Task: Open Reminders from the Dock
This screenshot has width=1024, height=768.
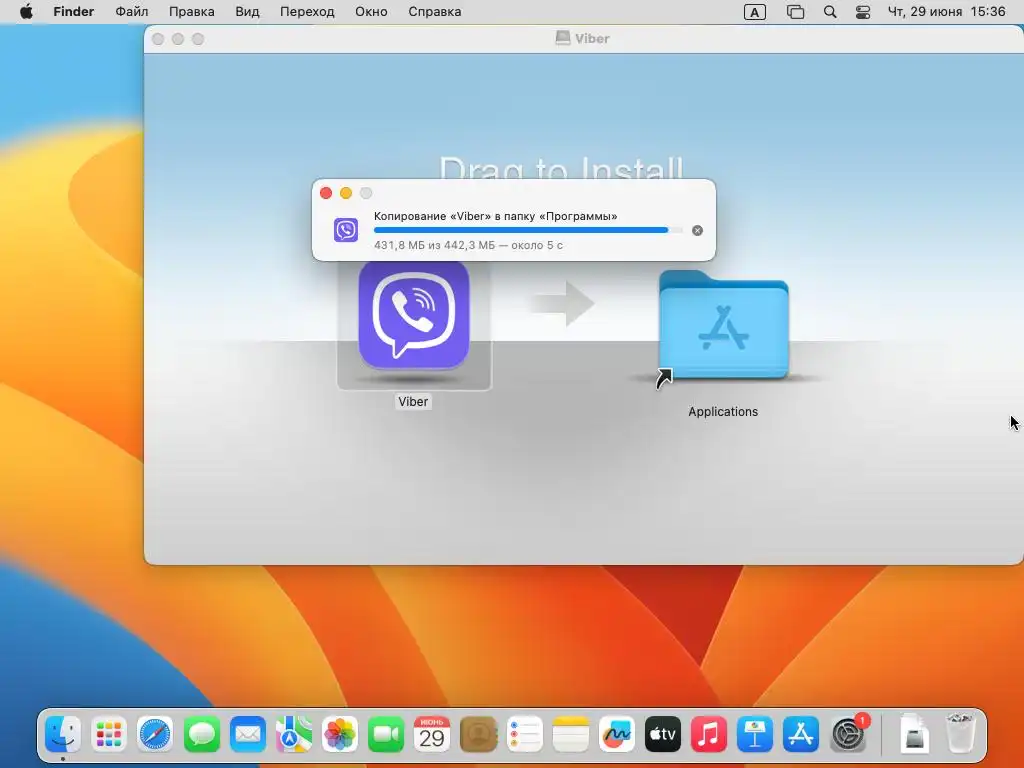Action: pyautogui.click(x=524, y=735)
